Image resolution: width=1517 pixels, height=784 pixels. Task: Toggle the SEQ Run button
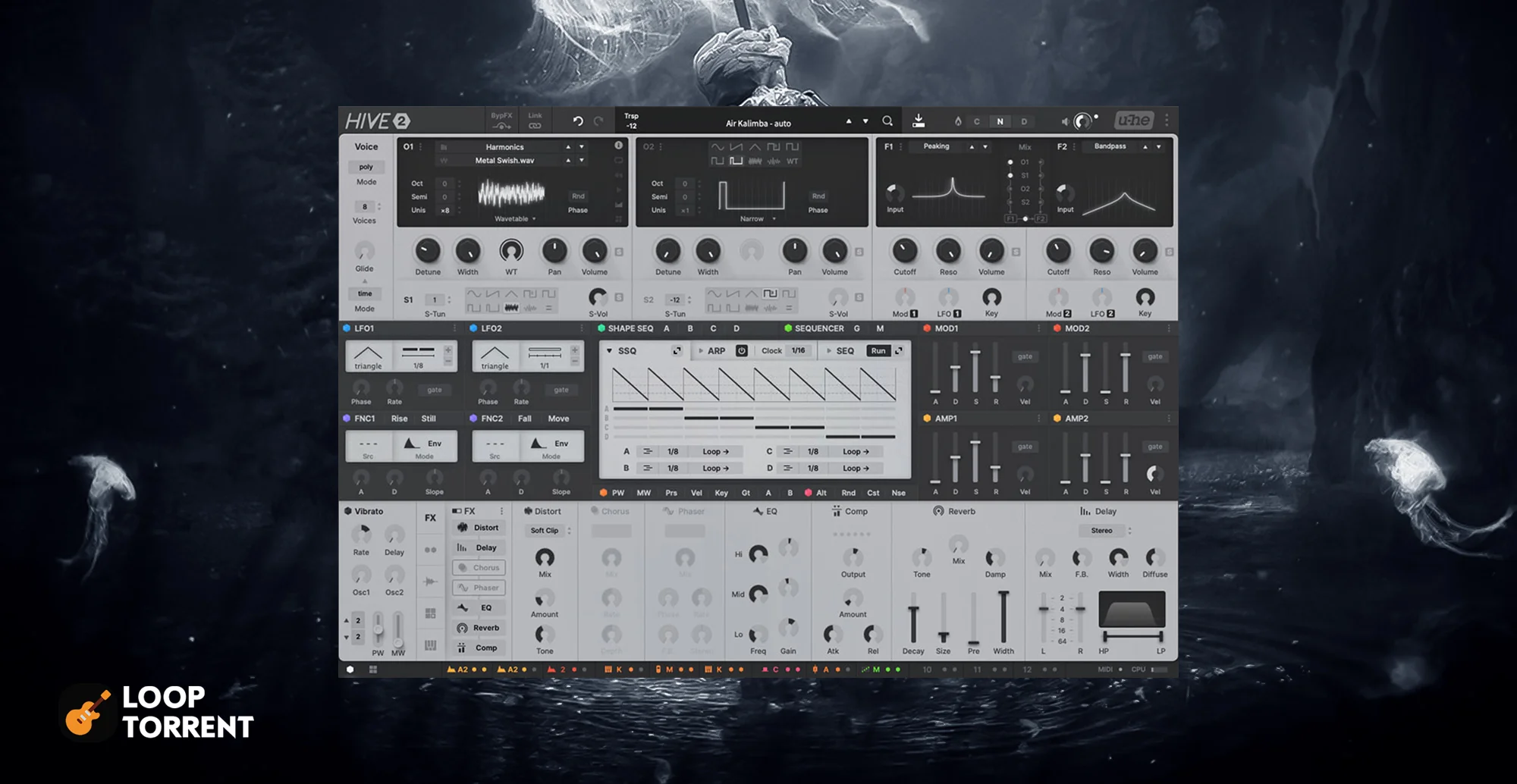tap(878, 350)
